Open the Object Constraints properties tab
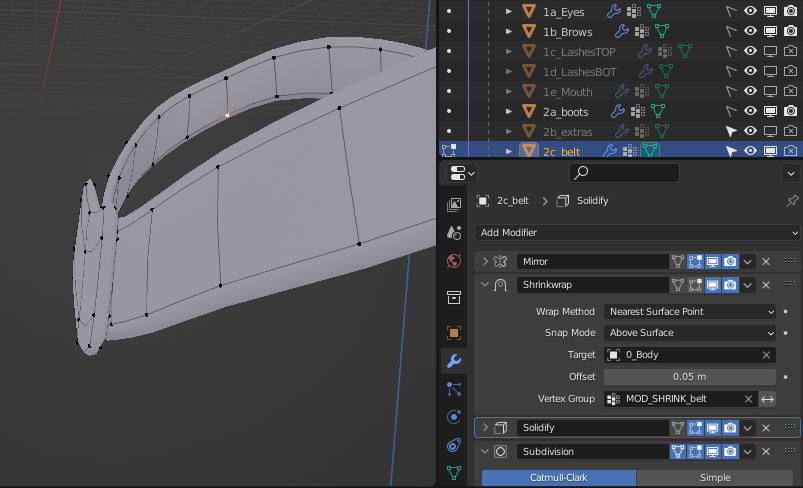 pos(454,445)
